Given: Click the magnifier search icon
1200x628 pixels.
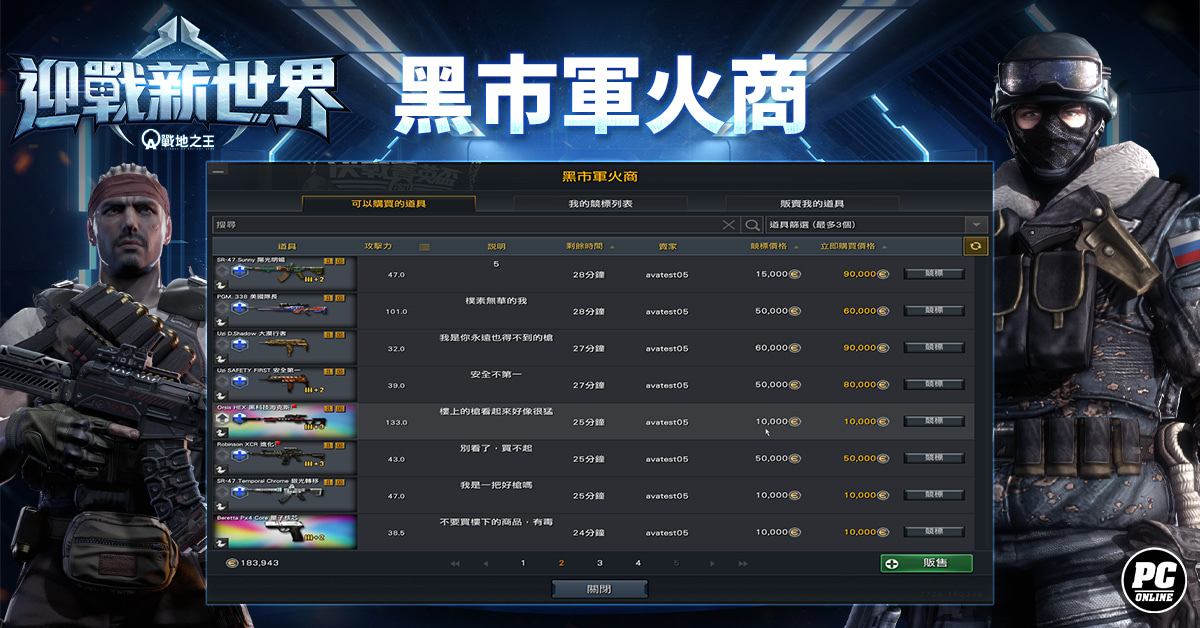Looking at the screenshot, I should pyautogui.click(x=753, y=225).
